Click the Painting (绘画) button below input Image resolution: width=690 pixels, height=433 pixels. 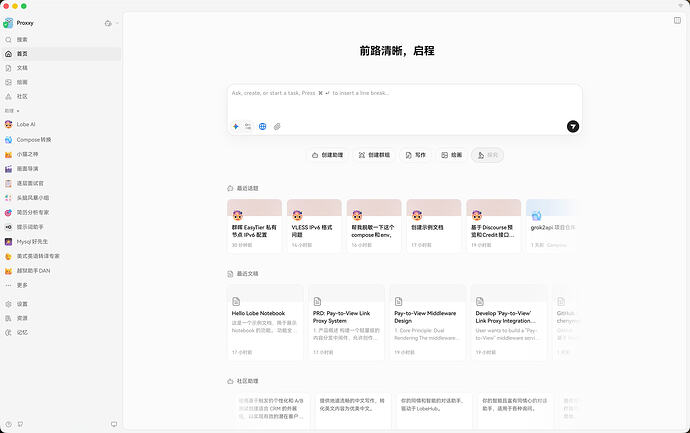(x=451, y=155)
